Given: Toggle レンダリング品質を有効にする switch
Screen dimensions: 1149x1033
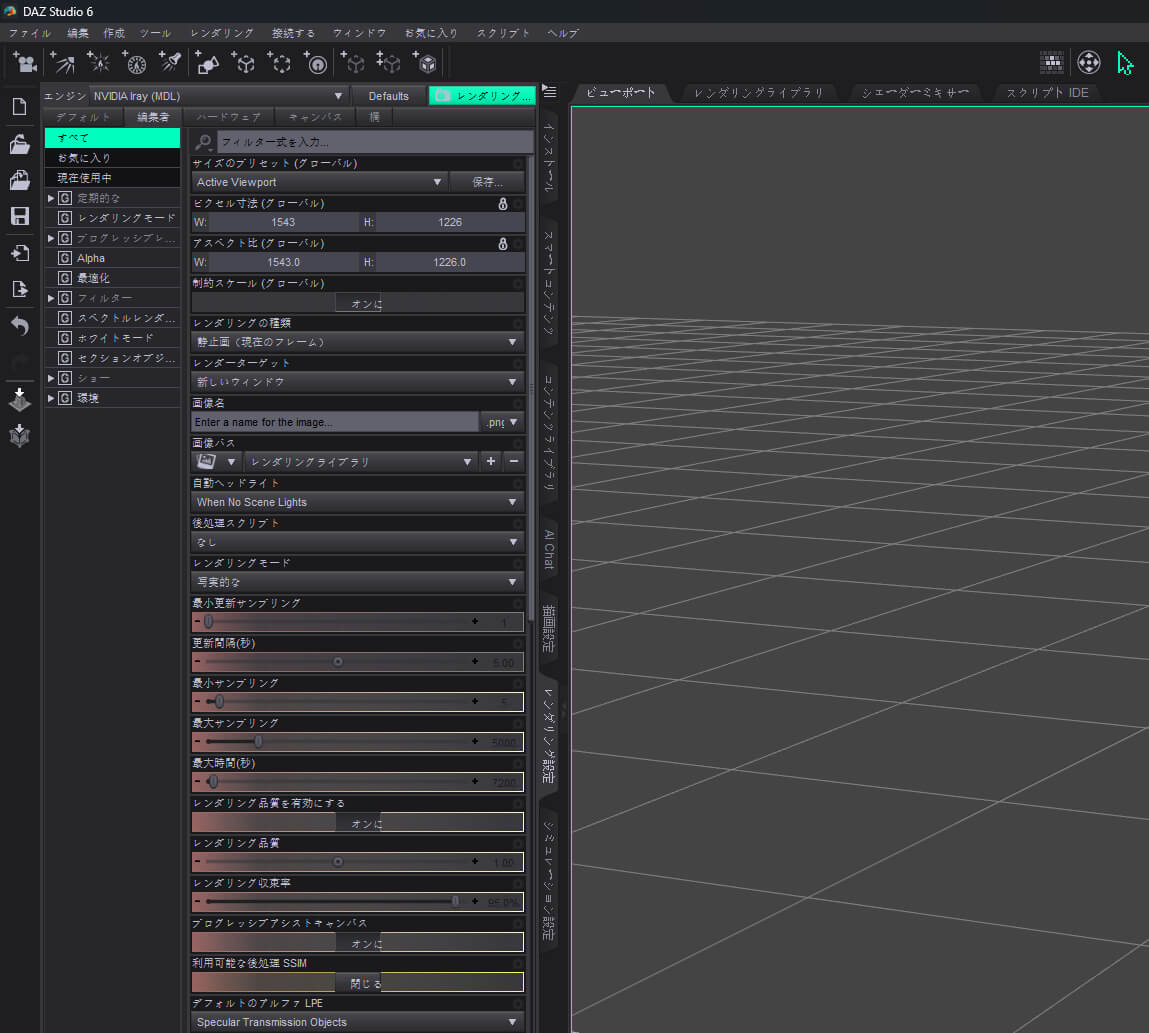Looking at the screenshot, I should 358,823.
